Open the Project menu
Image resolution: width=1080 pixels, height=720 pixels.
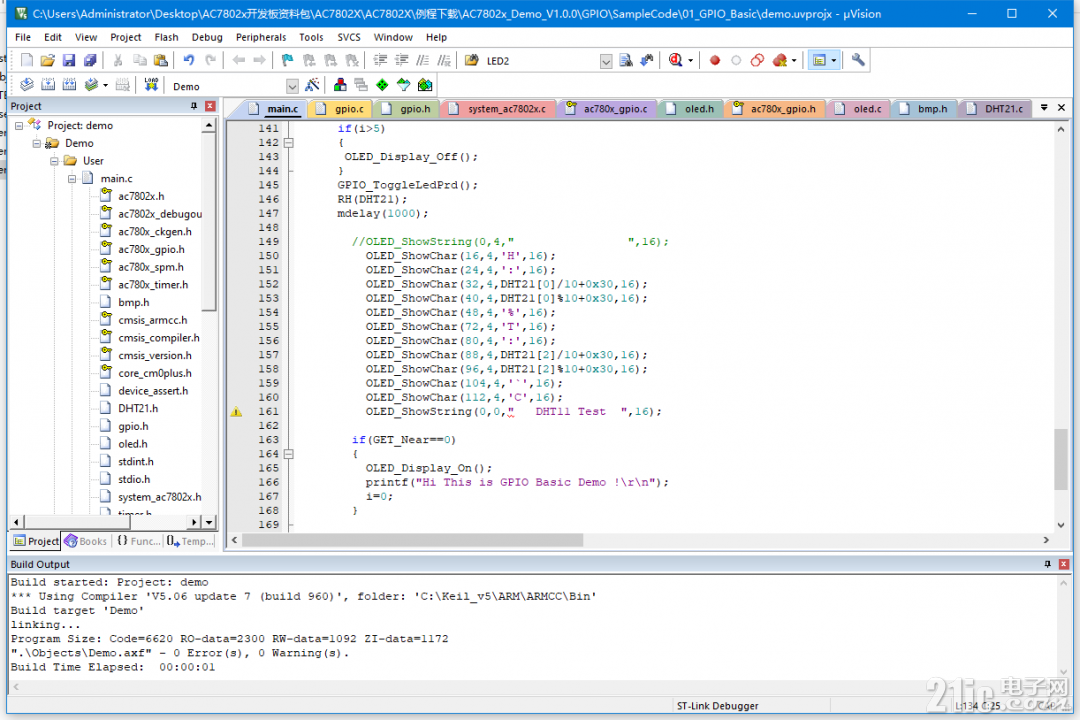pyautogui.click(x=125, y=37)
